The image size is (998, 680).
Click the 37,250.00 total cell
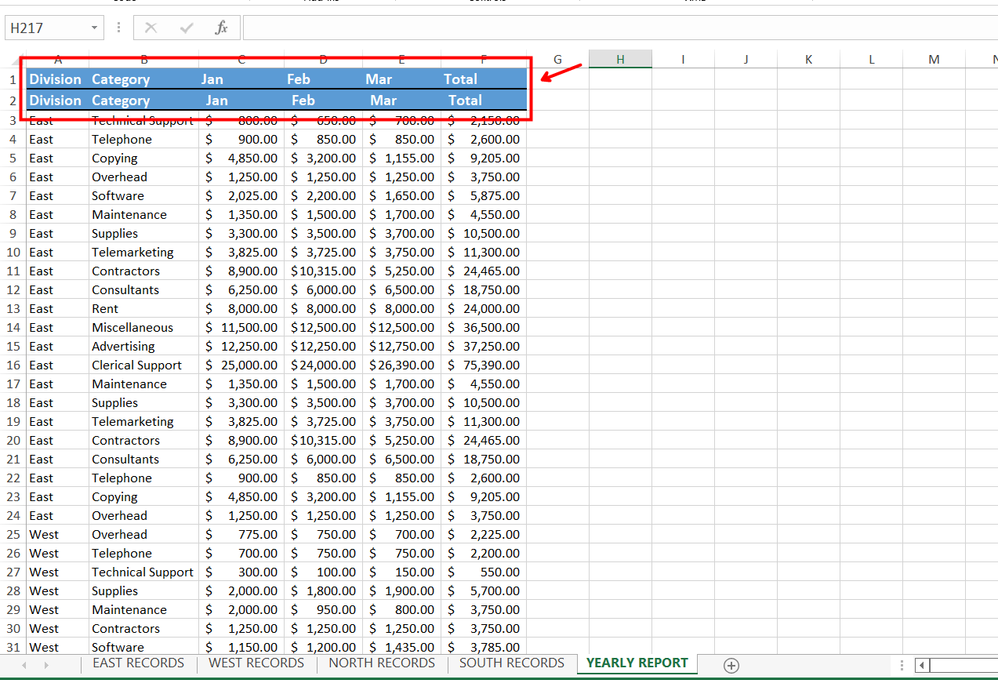click(x=484, y=346)
